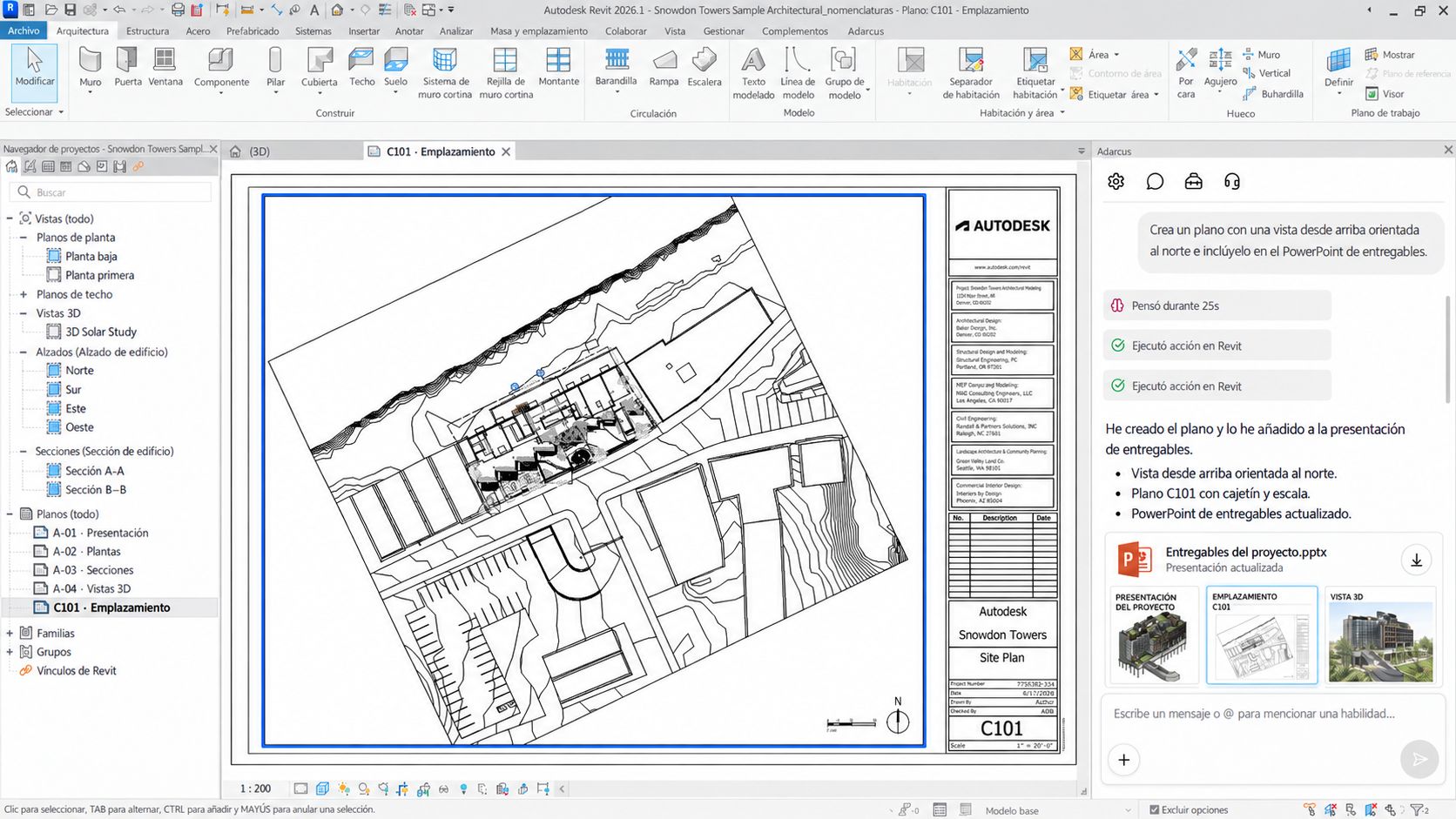Image resolution: width=1456 pixels, height=819 pixels.
Task: Open the Habitación y área panel dropdown
Action: [x=1022, y=113]
